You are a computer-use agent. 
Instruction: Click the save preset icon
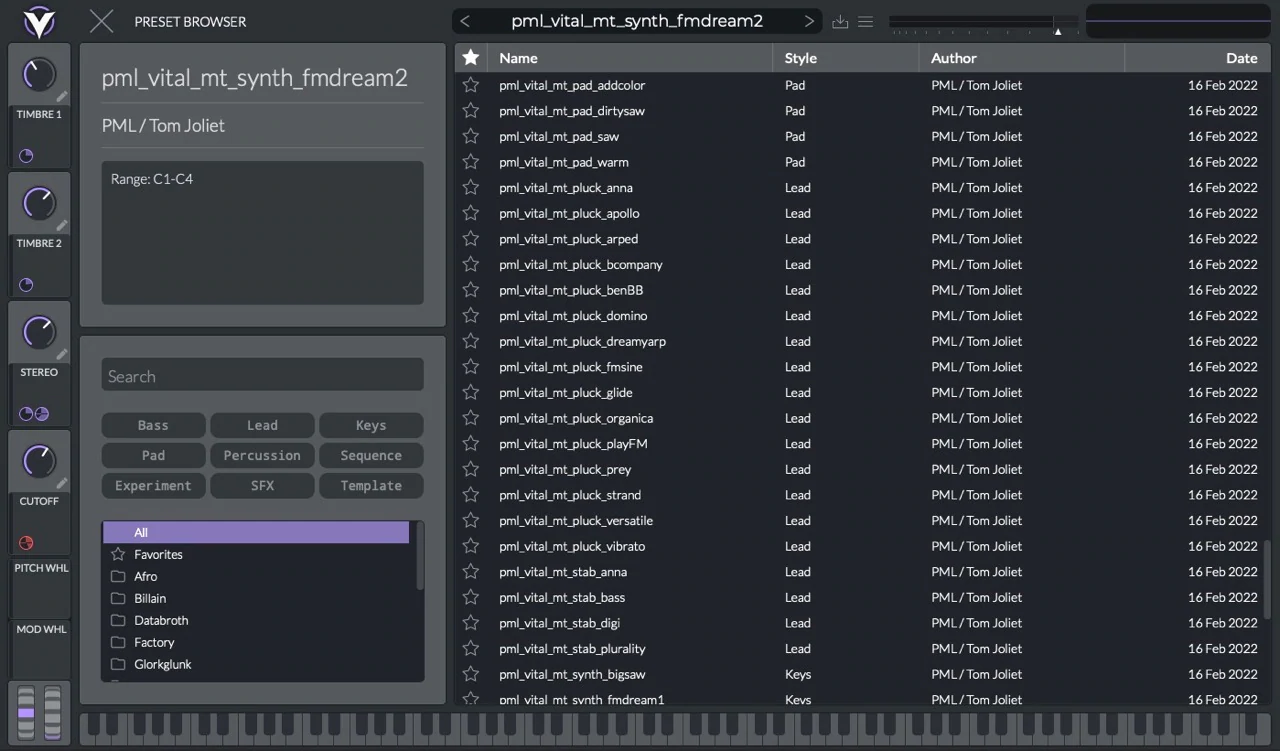pos(840,22)
